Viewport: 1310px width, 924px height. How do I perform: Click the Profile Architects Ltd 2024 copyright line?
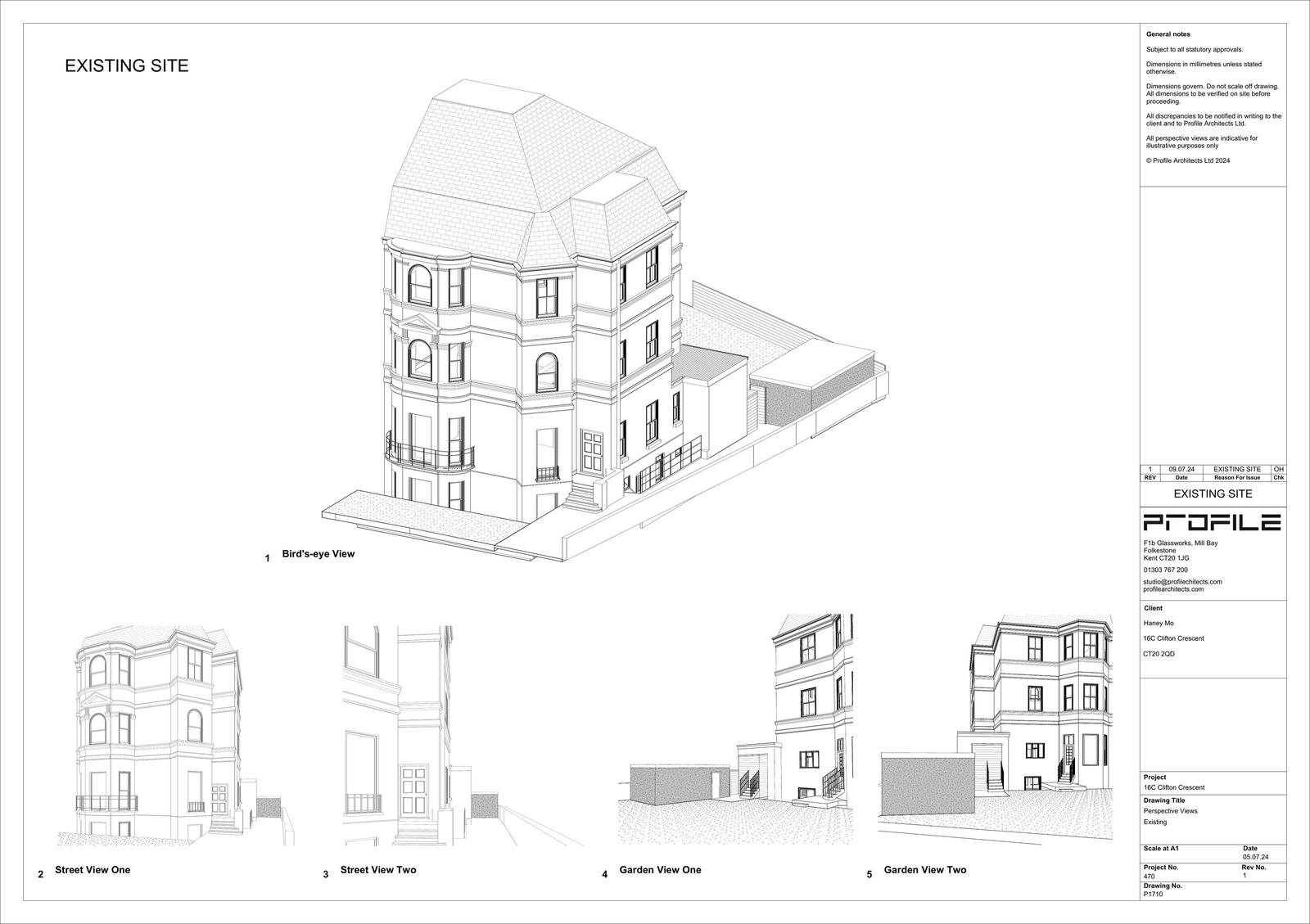tap(1187, 161)
